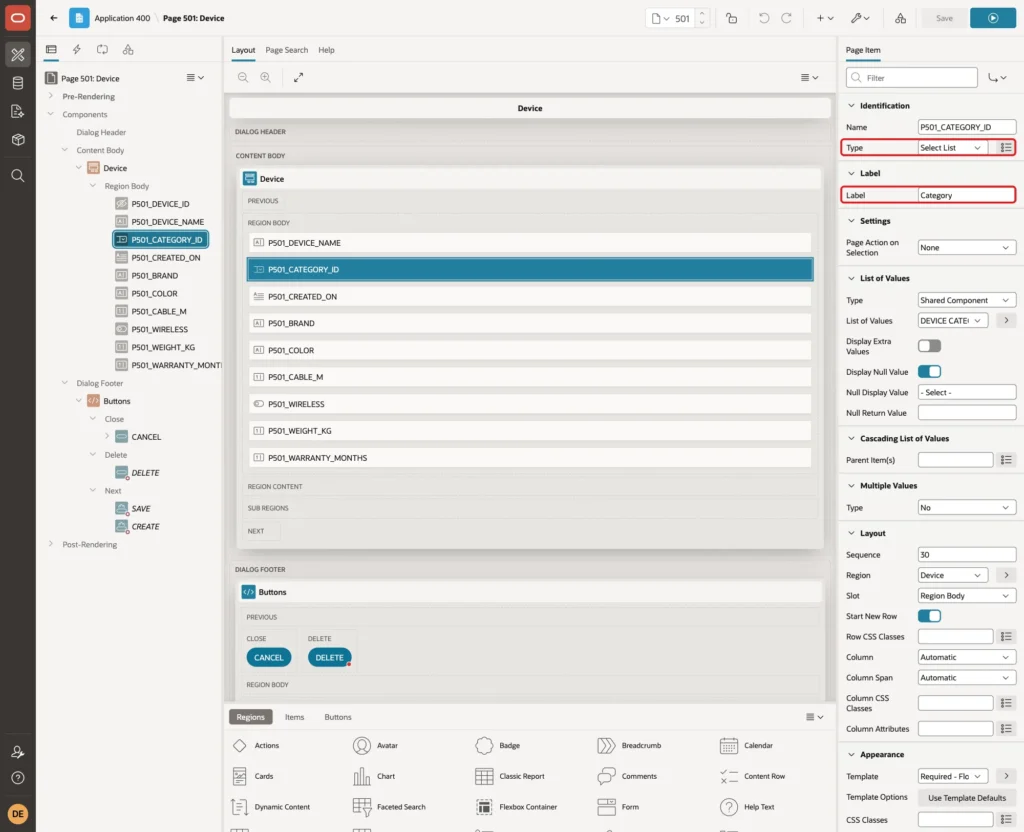The width and height of the screenshot is (1024, 832).
Task: Run the page with play button
Action: (x=993, y=18)
